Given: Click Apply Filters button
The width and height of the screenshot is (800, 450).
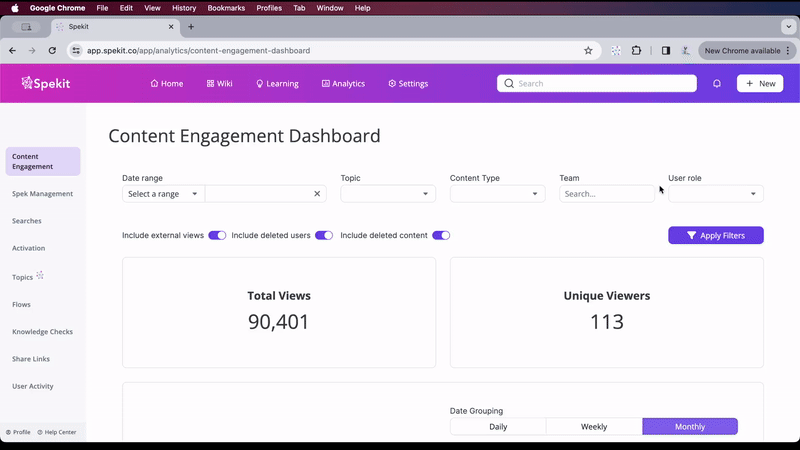Looking at the screenshot, I should 716,235.
